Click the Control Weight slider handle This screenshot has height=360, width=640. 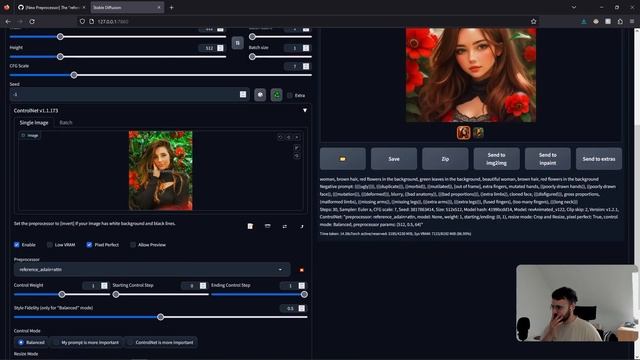pos(62,294)
